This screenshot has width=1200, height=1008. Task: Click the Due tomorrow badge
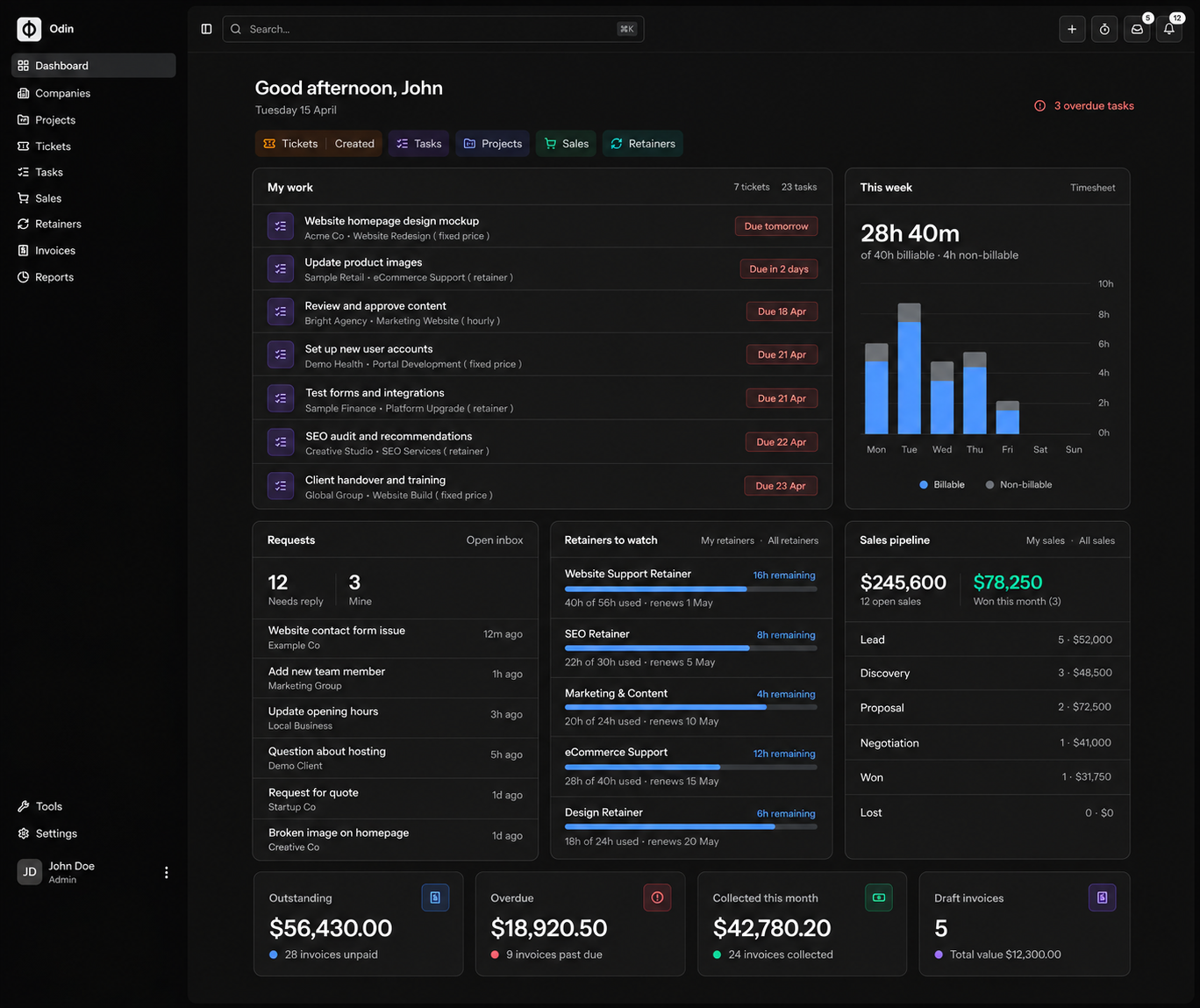(776, 226)
